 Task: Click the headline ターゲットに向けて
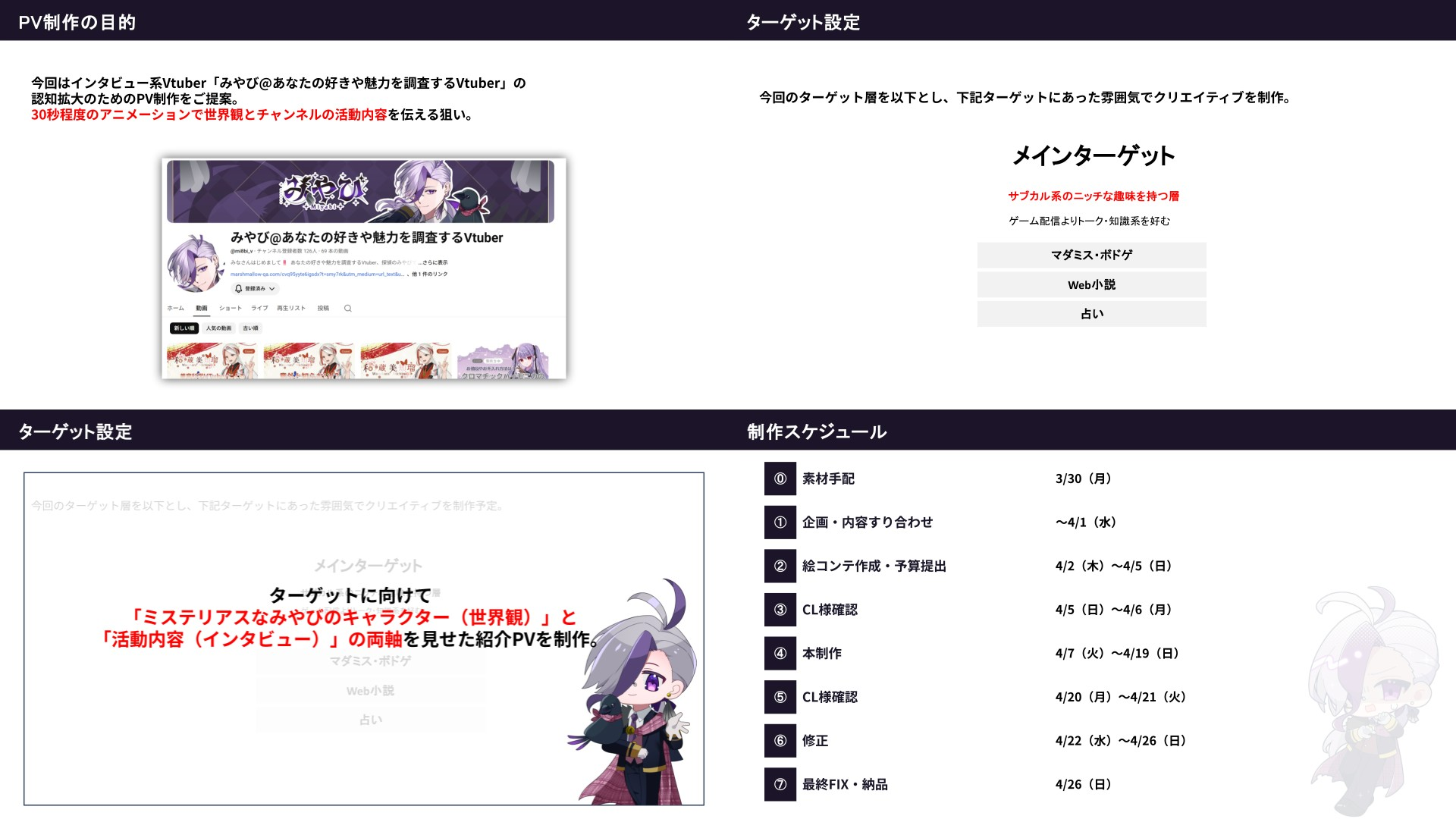[x=350, y=595]
